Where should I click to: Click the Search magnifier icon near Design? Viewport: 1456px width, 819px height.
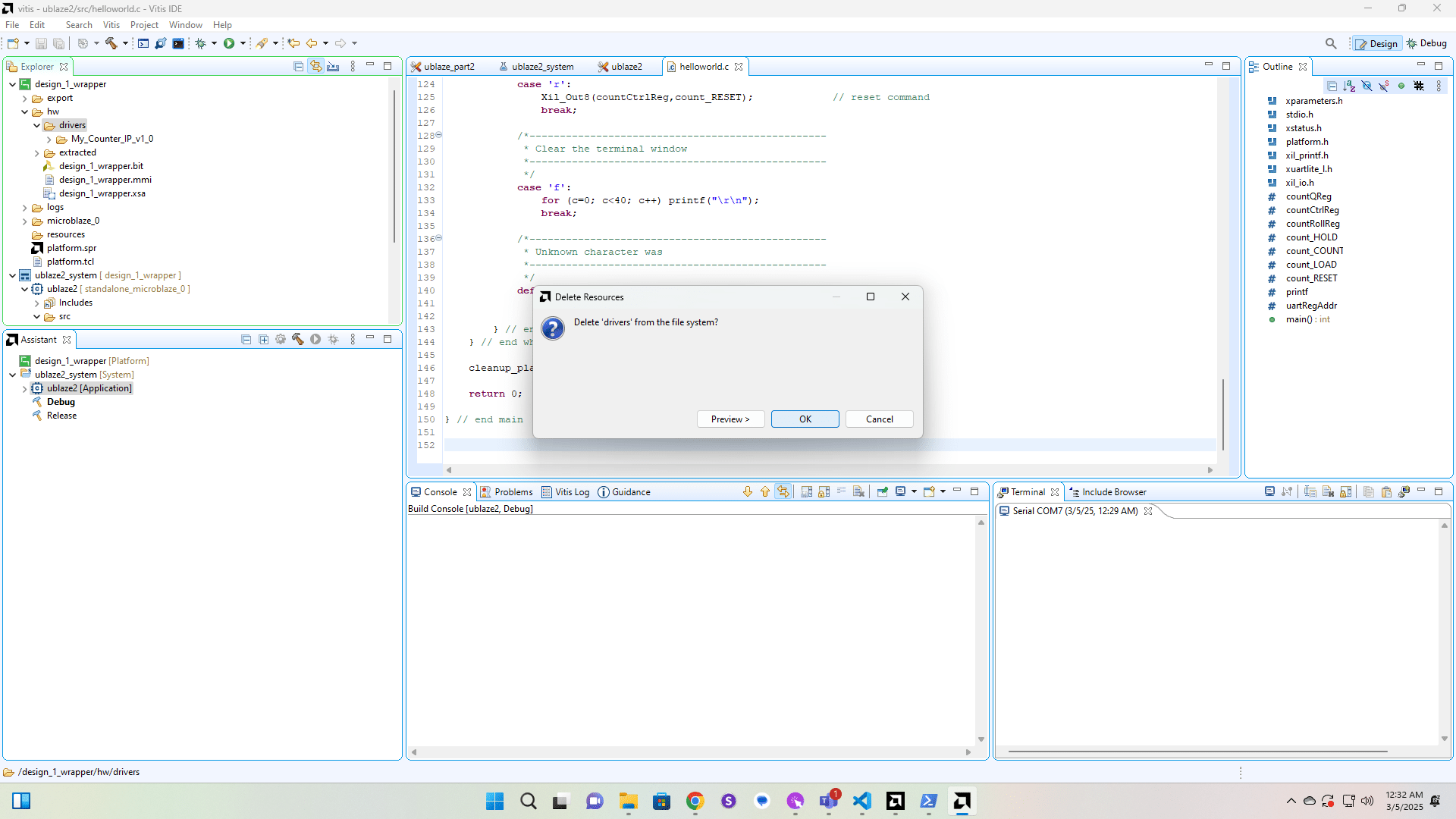[1331, 43]
